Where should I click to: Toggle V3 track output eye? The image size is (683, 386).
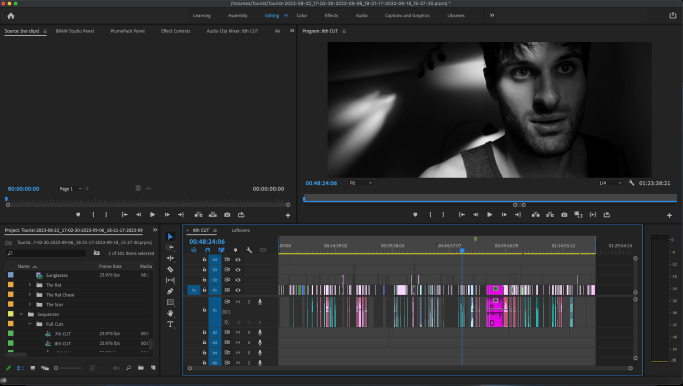pos(238,270)
